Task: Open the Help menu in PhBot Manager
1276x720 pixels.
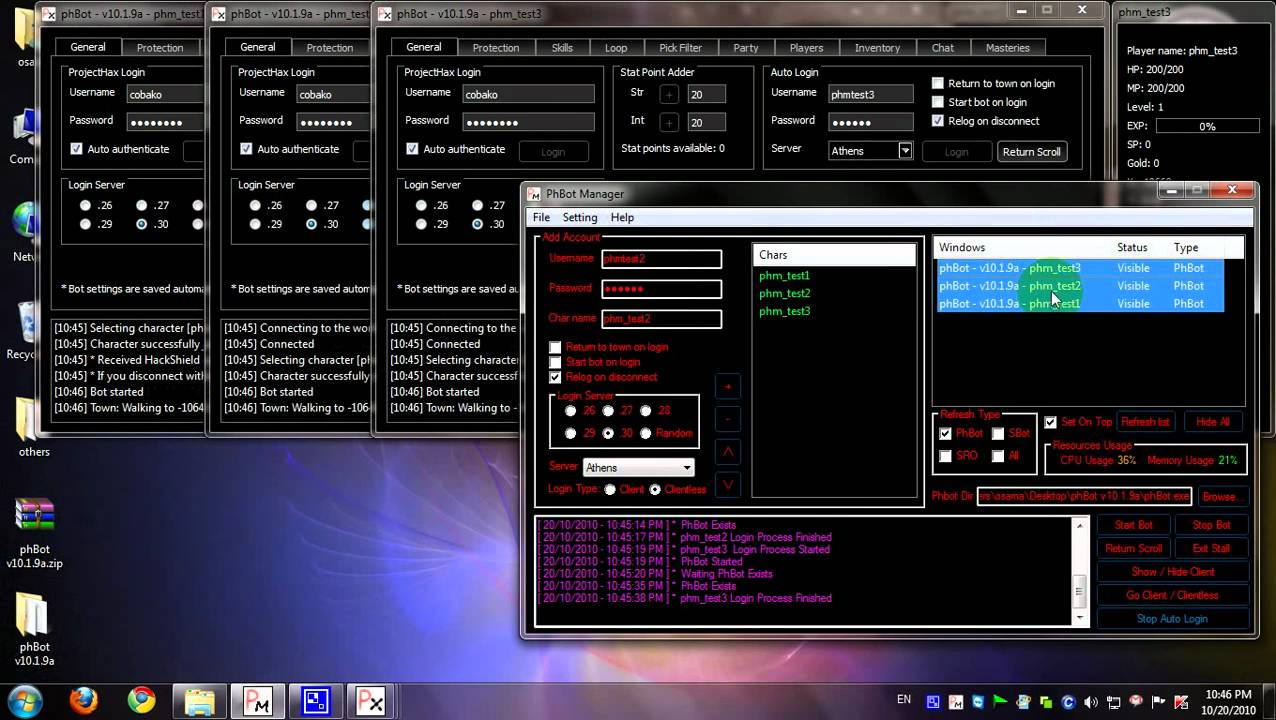Action: [622, 217]
